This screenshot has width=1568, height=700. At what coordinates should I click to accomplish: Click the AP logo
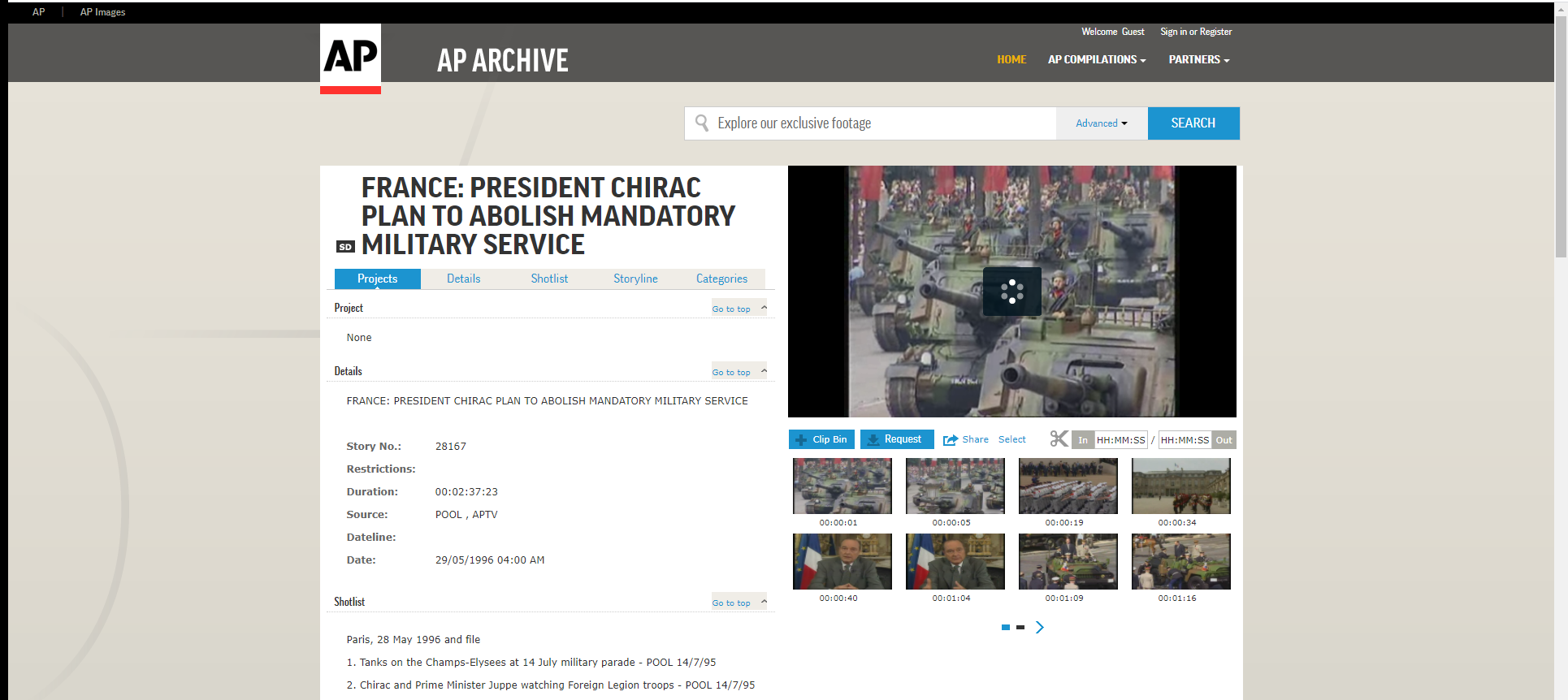click(x=350, y=58)
